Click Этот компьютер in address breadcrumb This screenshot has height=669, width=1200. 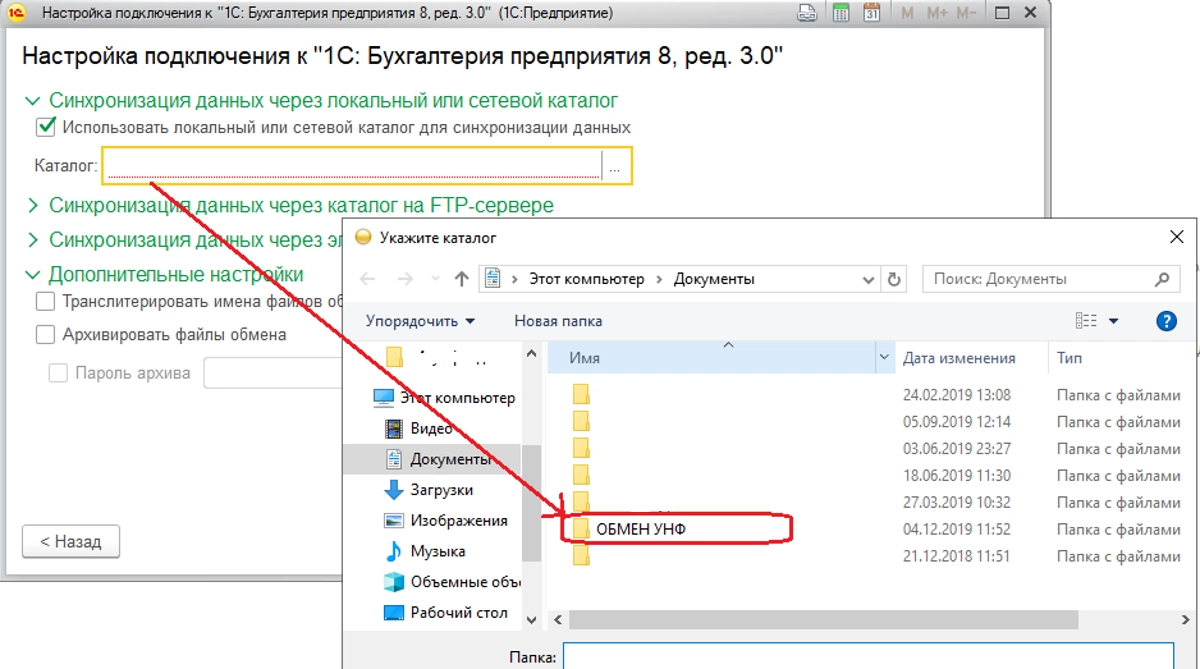click(x=587, y=280)
